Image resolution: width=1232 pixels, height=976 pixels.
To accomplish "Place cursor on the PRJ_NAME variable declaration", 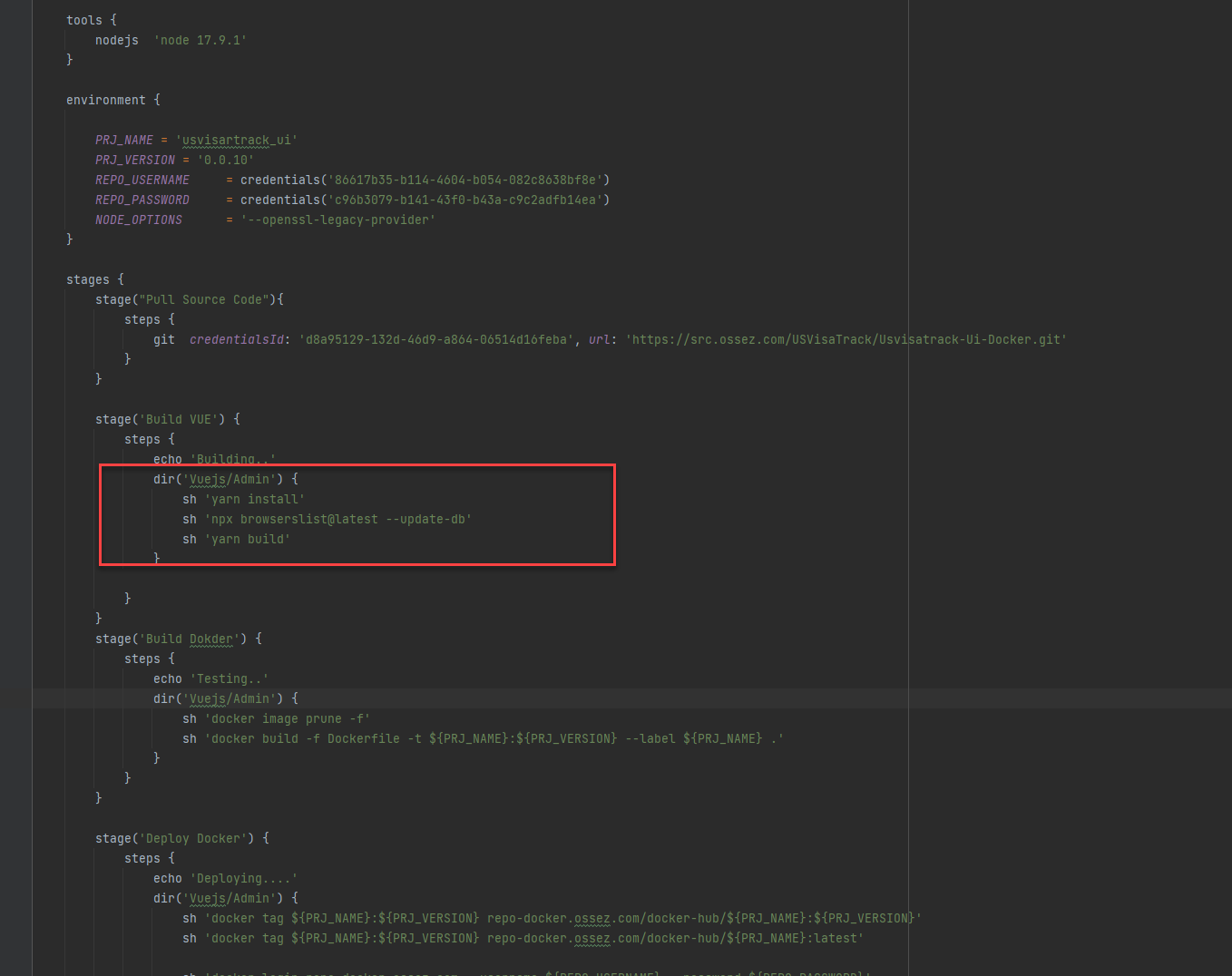I will coord(124,140).
